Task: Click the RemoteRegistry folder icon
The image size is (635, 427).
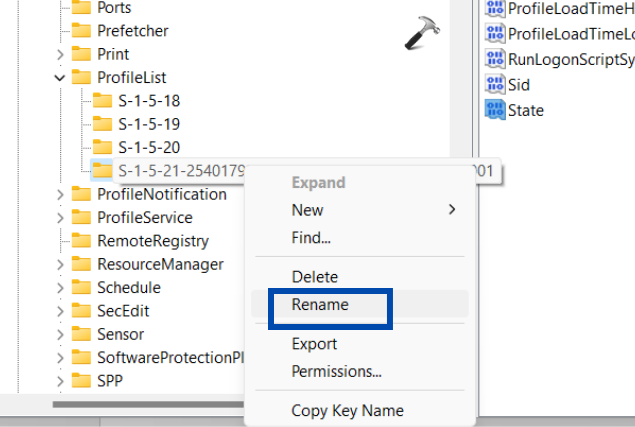Action: coord(81,241)
